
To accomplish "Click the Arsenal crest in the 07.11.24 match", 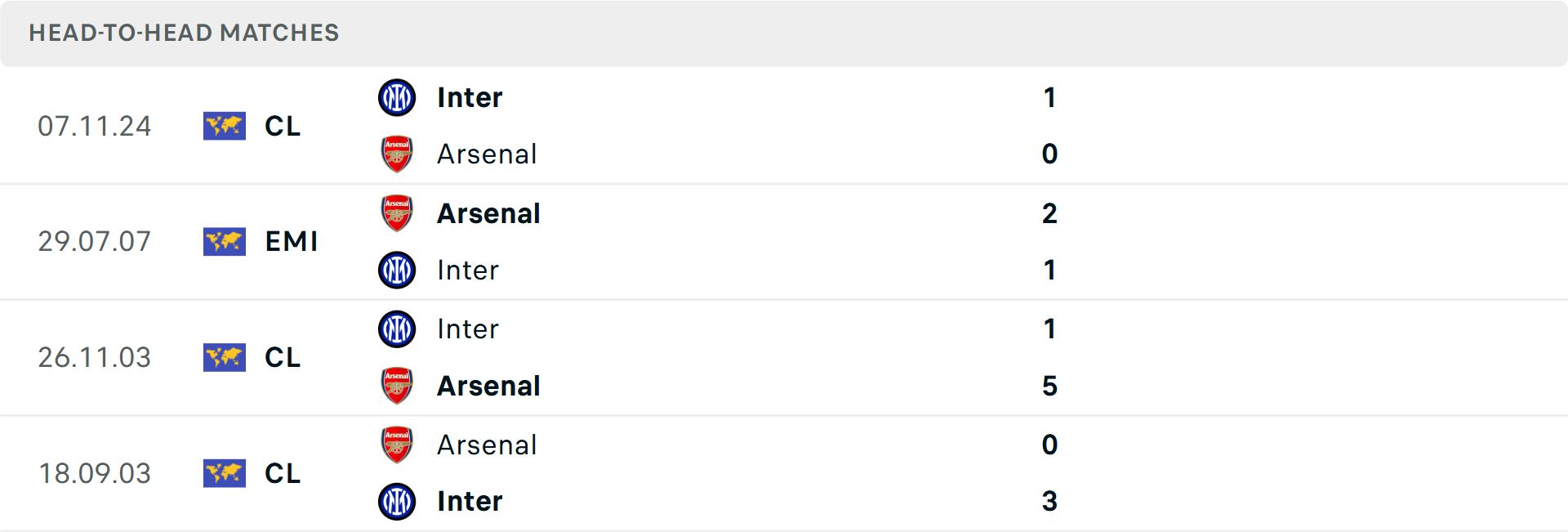I will [x=397, y=154].
